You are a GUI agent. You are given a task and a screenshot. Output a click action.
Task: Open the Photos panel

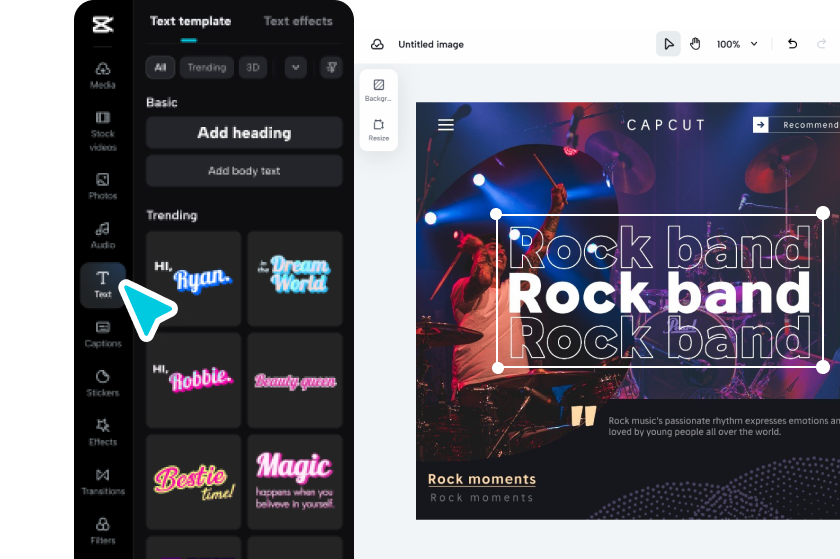click(x=103, y=186)
